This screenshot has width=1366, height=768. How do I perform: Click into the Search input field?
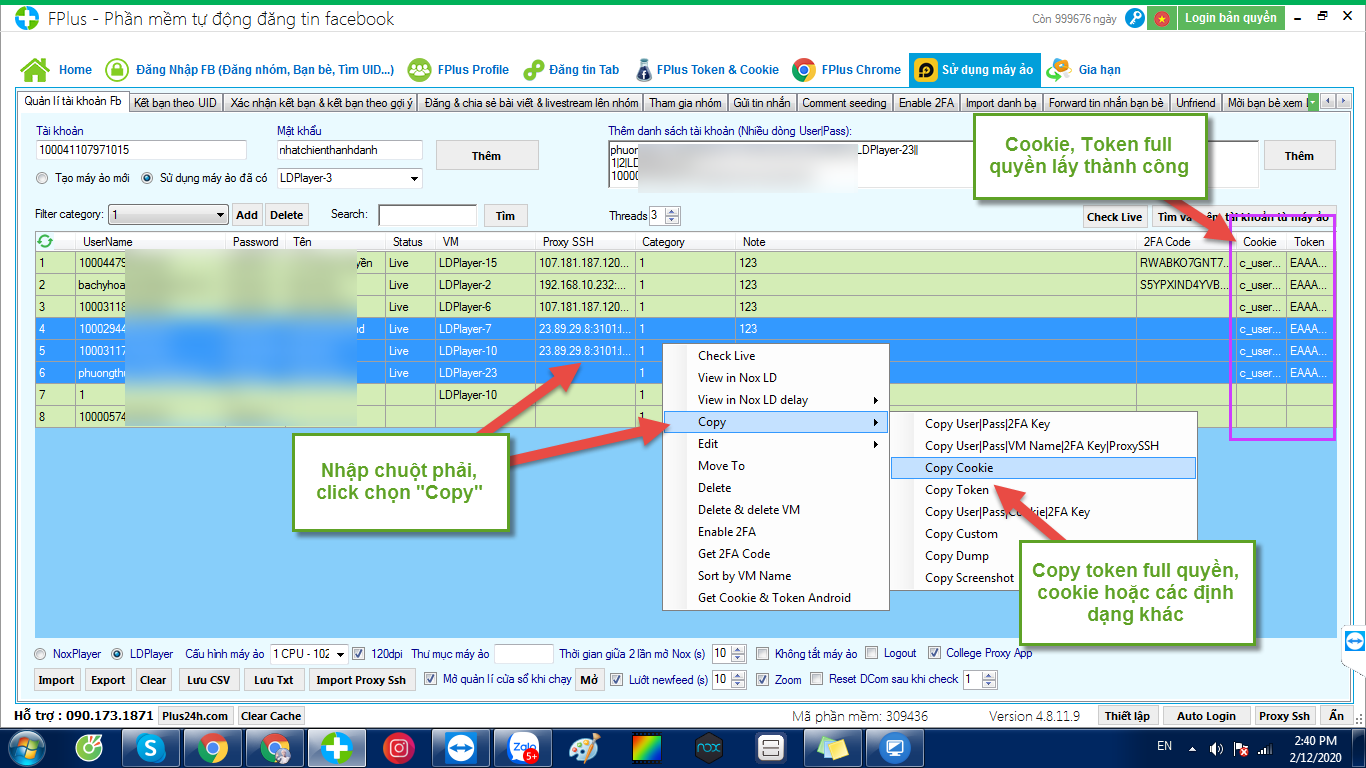click(x=428, y=215)
